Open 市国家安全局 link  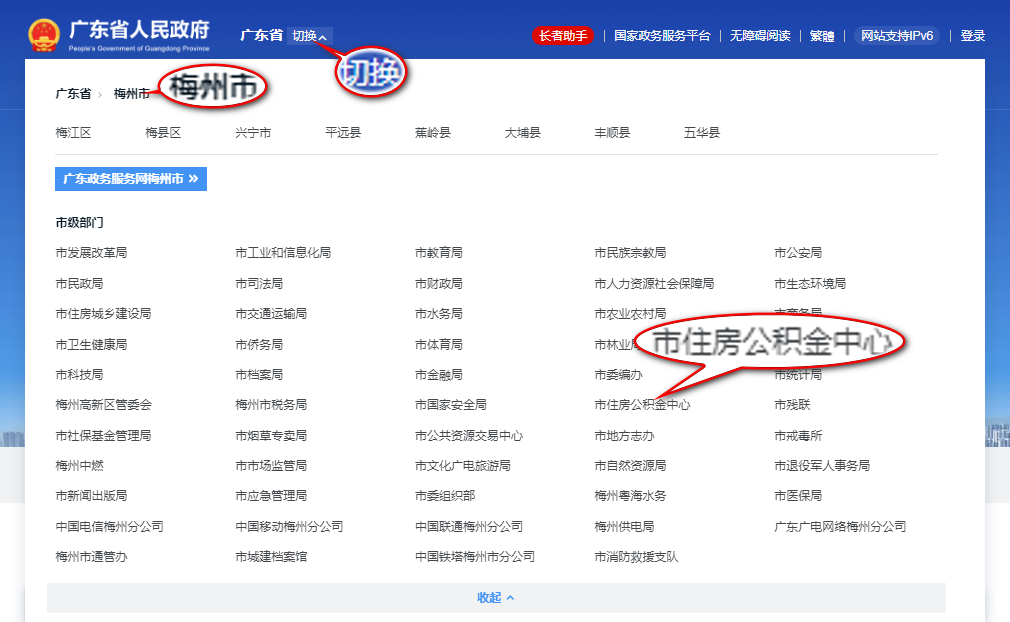[x=451, y=405]
